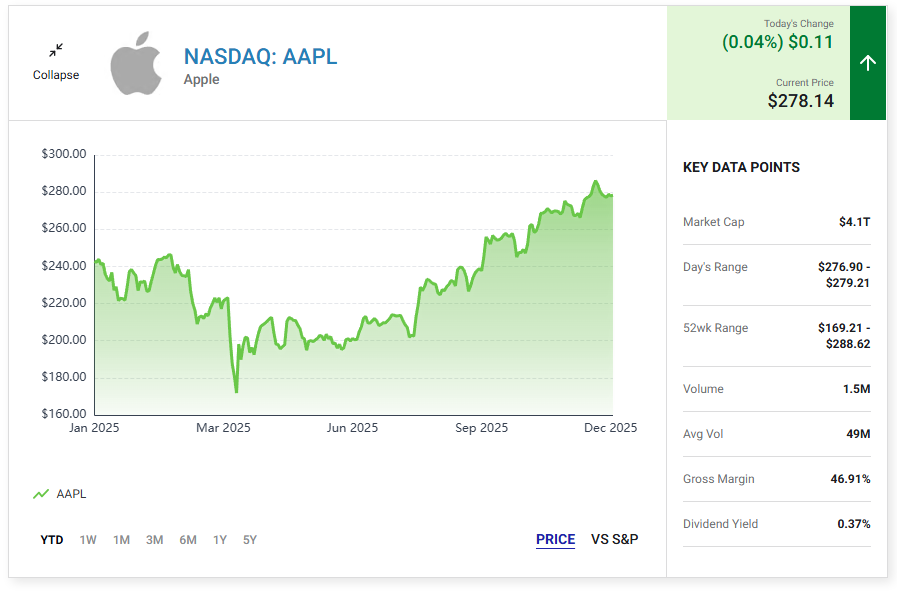Click the Avg Vol label
Image resolution: width=897 pixels, height=591 pixels.
coord(703,434)
